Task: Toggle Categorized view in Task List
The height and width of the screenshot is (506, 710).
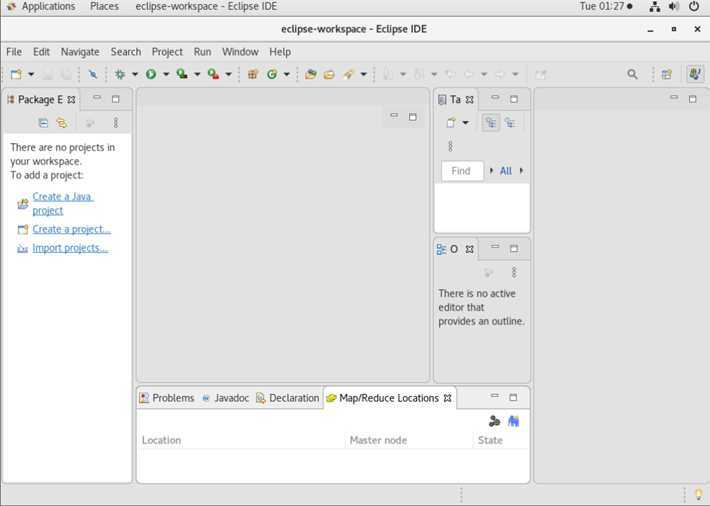Action: 490,123
